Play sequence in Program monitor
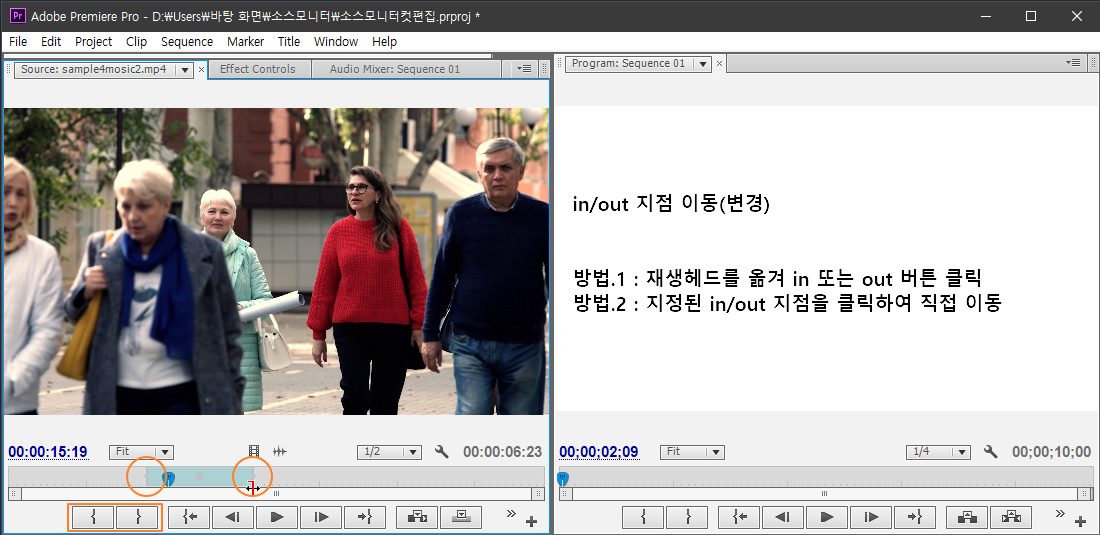Screen dimensions: 1100x535 (827, 517)
